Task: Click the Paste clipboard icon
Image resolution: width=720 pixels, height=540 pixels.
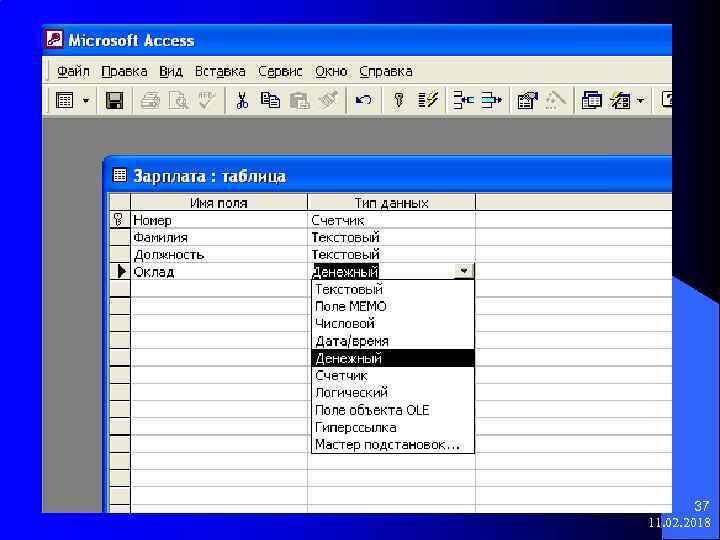Action: pos(299,100)
